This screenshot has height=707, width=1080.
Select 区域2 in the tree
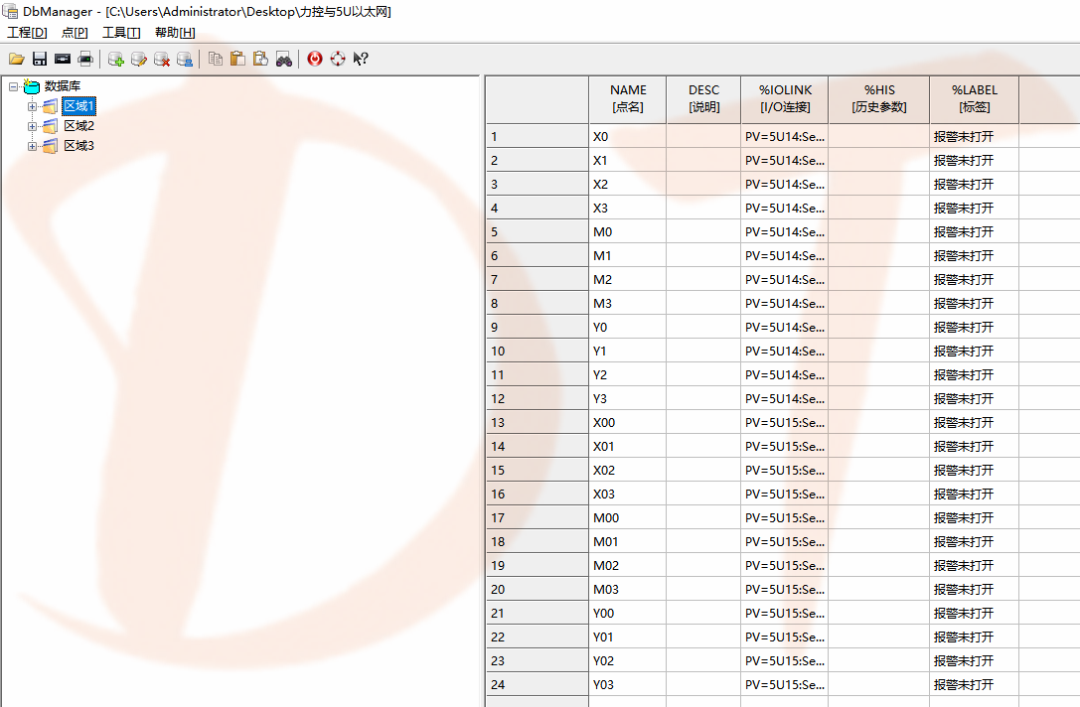click(79, 126)
